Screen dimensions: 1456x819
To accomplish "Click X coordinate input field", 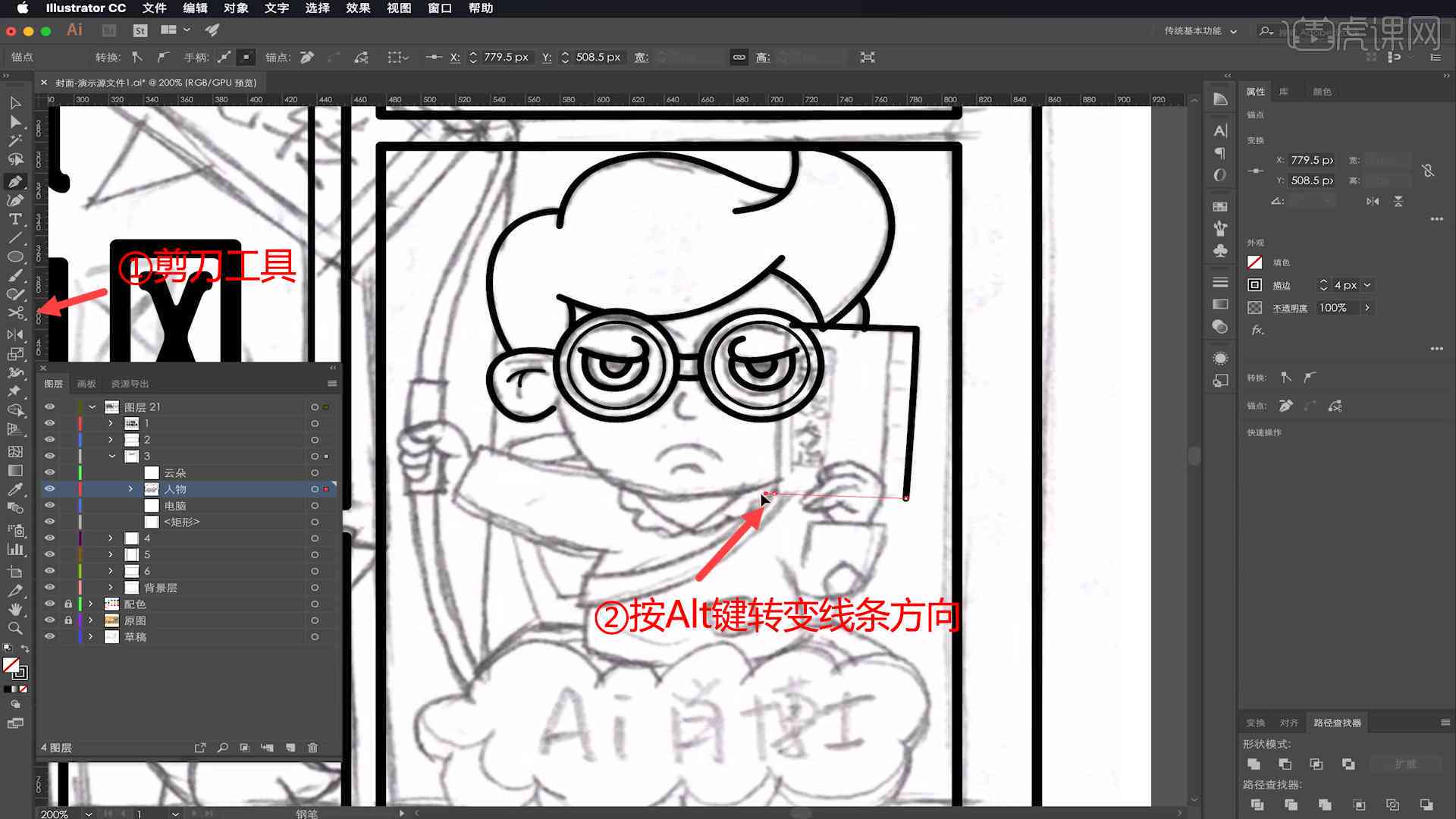I will (x=503, y=57).
